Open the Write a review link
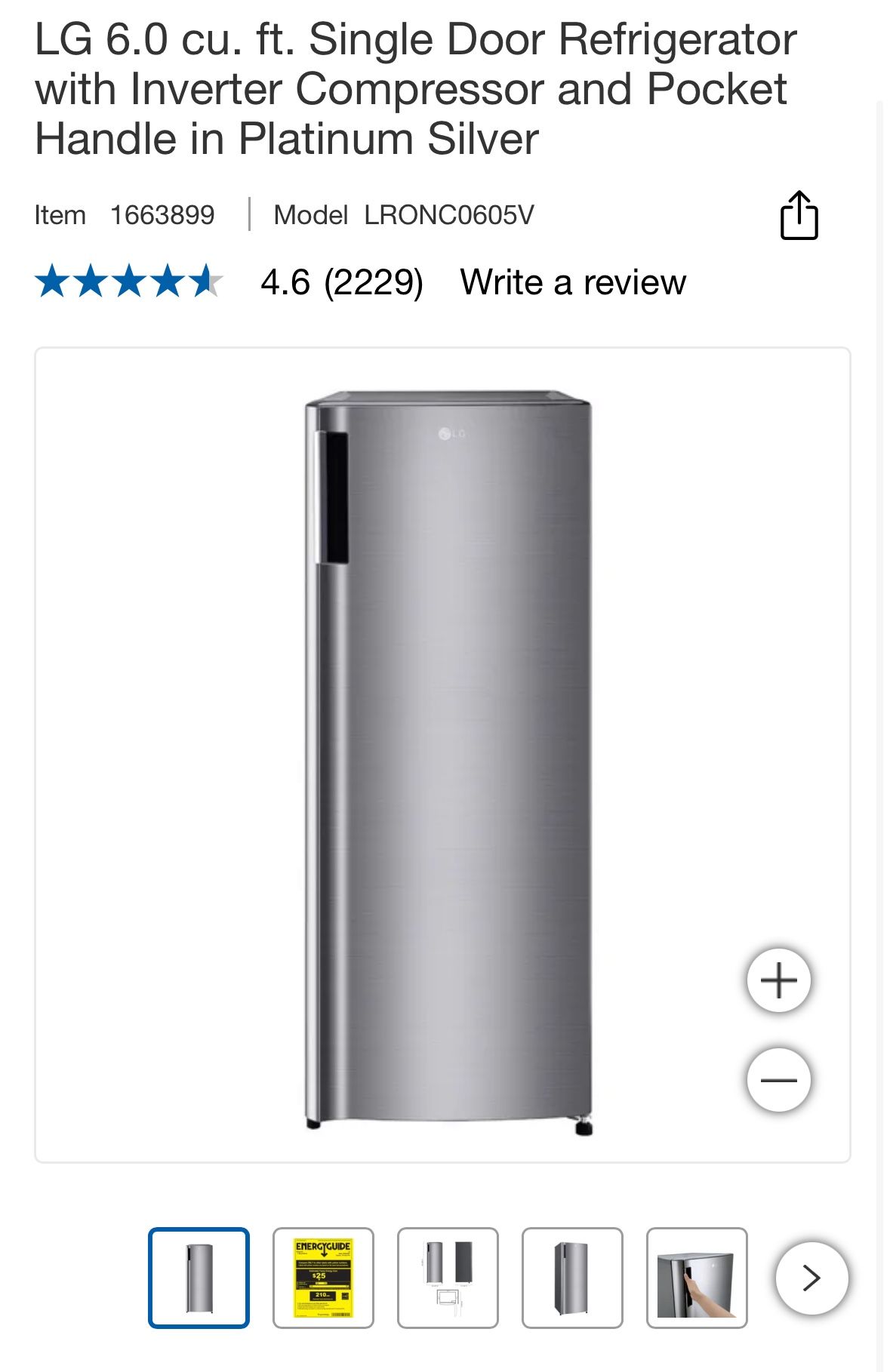 [x=573, y=282]
